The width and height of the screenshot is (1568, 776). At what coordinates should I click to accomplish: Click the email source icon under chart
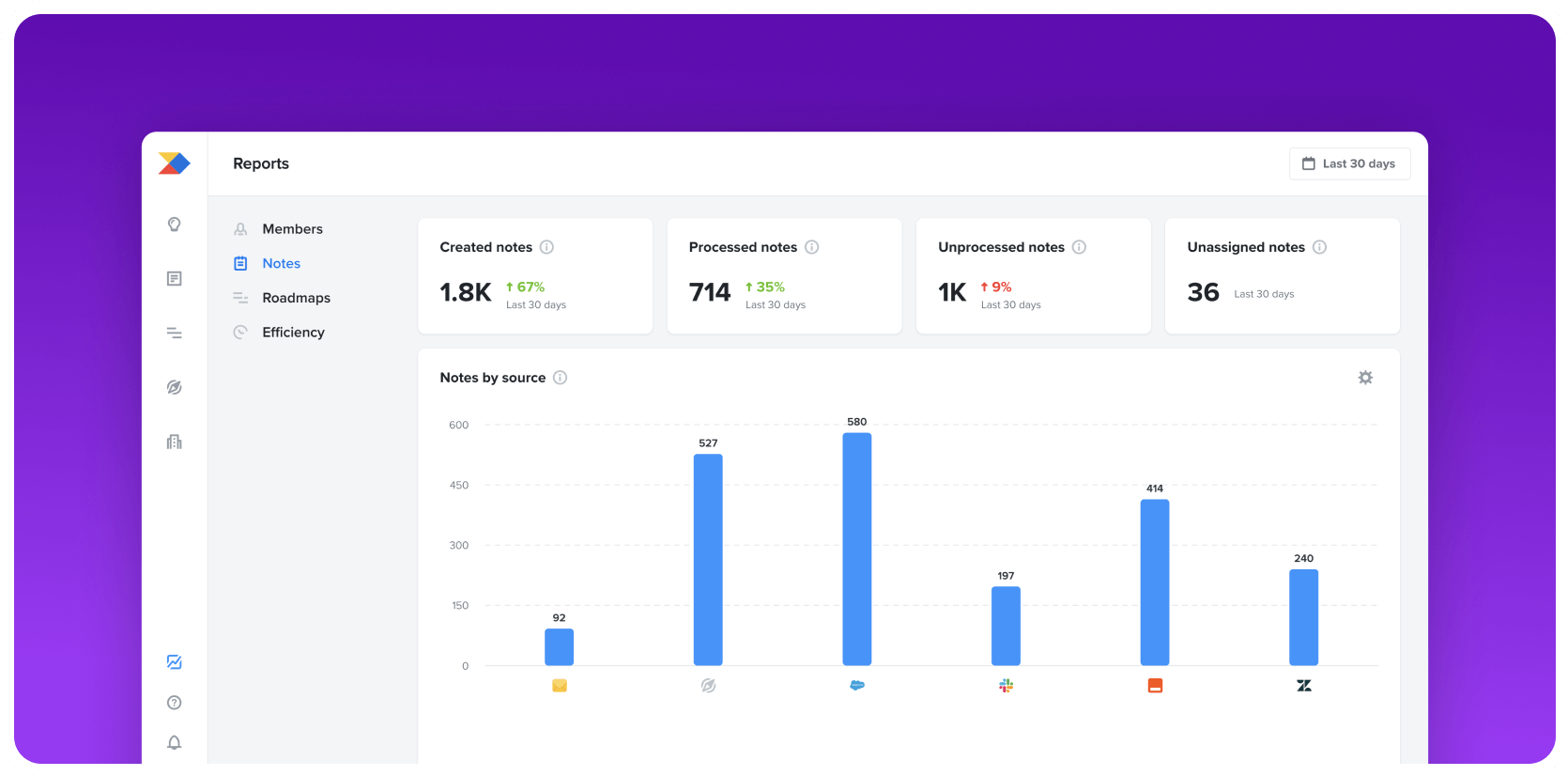tap(560, 686)
